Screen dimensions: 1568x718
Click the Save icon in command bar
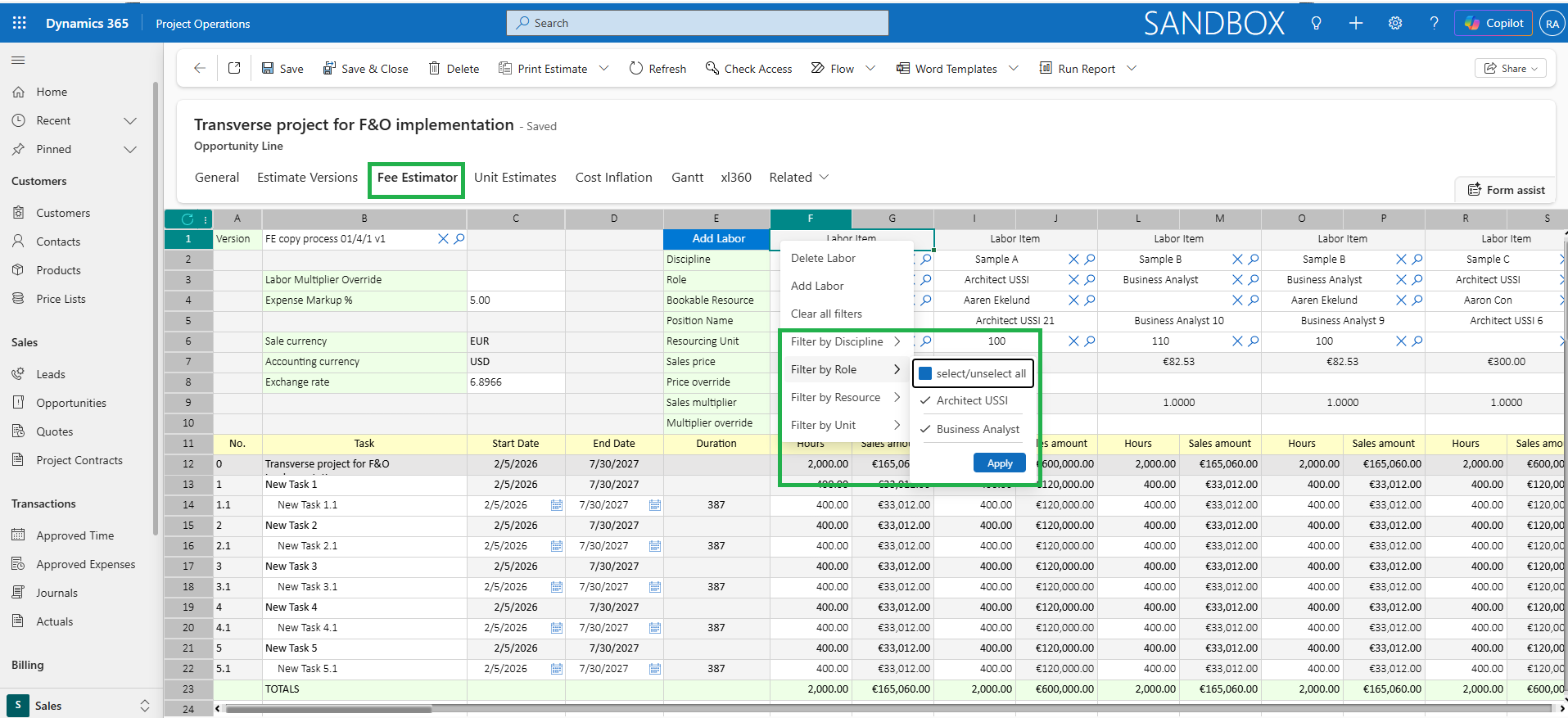pyautogui.click(x=268, y=69)
